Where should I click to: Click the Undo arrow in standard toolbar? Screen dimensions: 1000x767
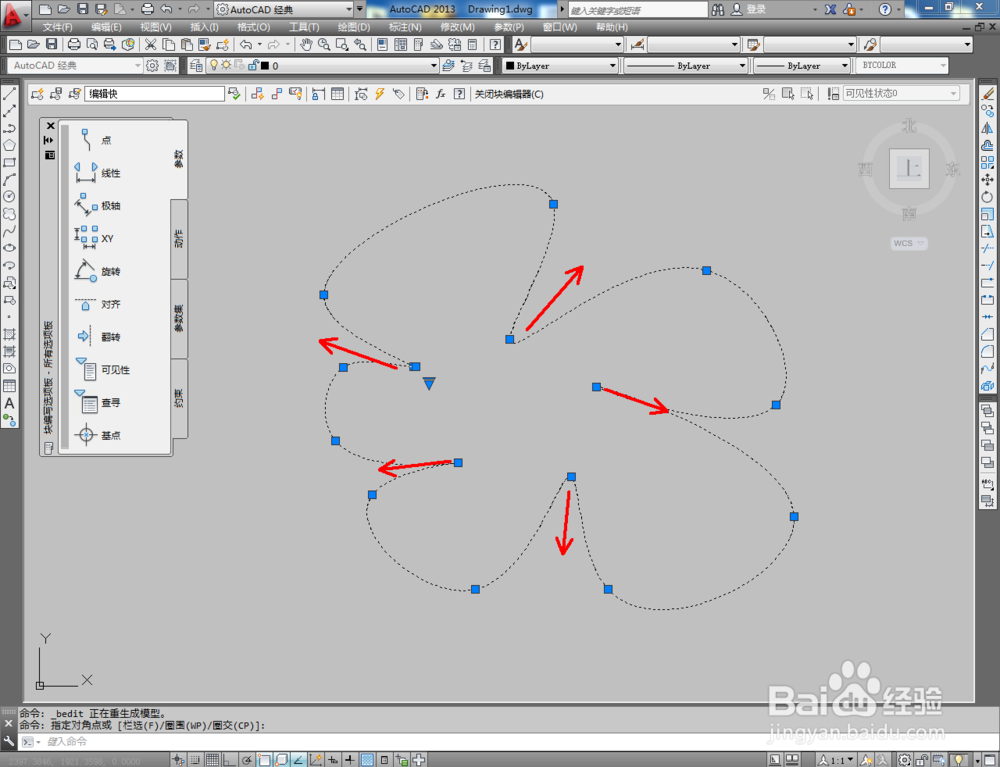[x=246, y=44]
